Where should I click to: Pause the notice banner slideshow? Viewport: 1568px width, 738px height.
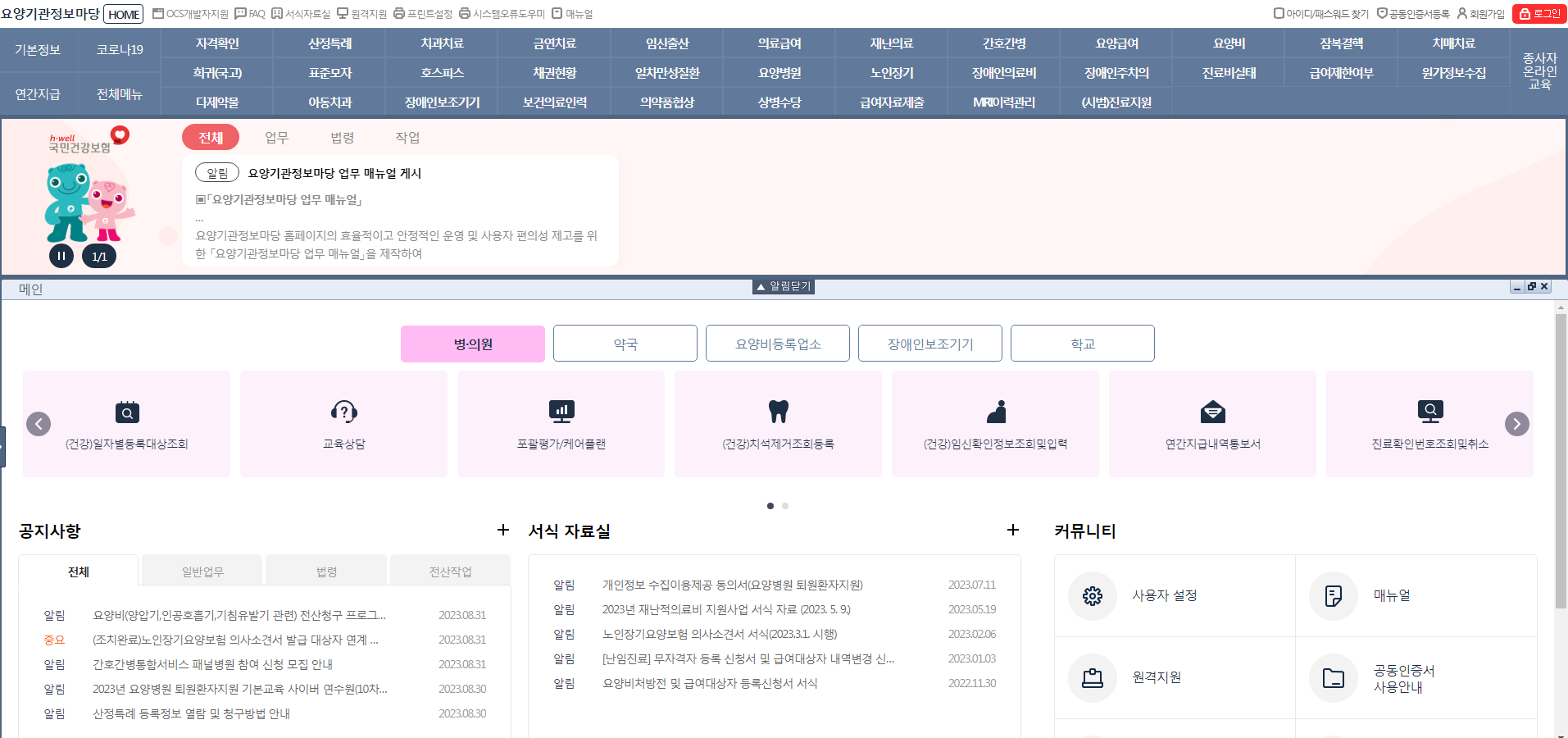click(x=61, y=256)
